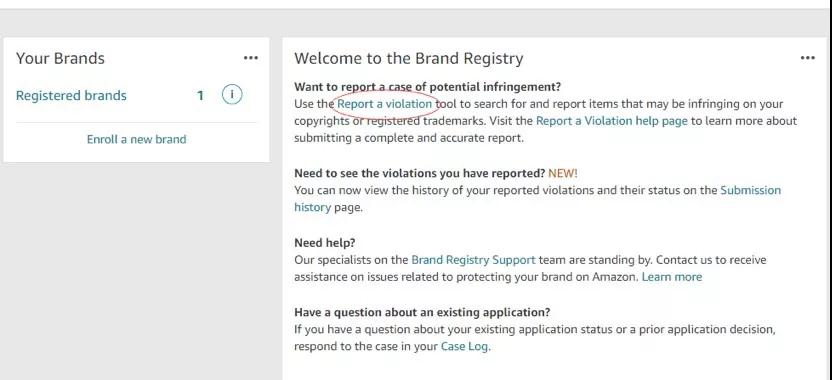Image resolution: width=832 pixels, height=380 pixels.
Task: Click the Learn more link
Action: (x=672, y=277)
